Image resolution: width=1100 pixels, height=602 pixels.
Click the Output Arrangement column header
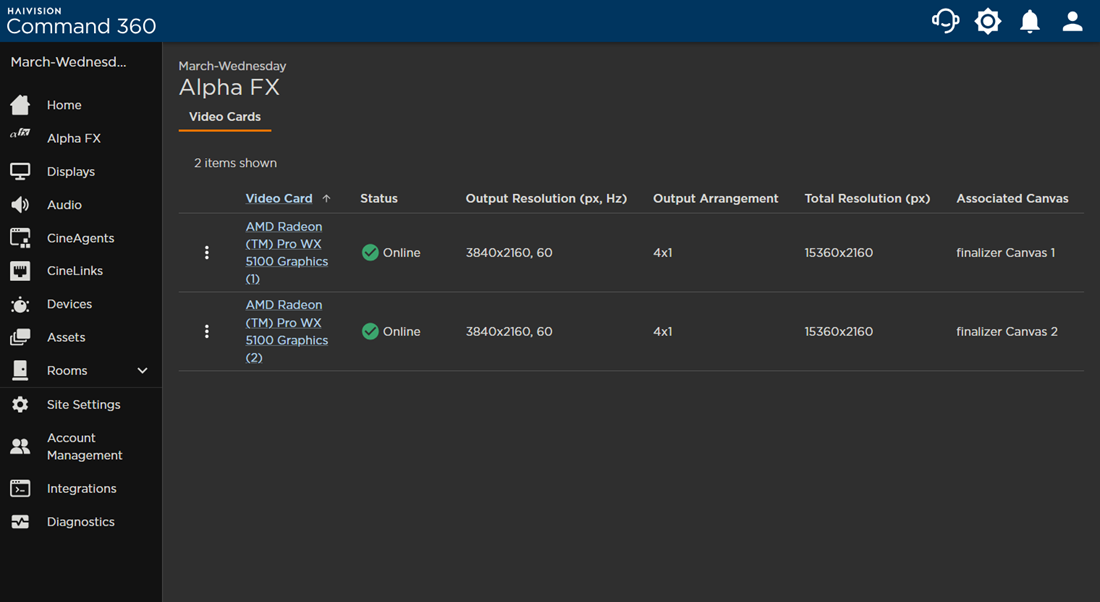click(716, 199)
